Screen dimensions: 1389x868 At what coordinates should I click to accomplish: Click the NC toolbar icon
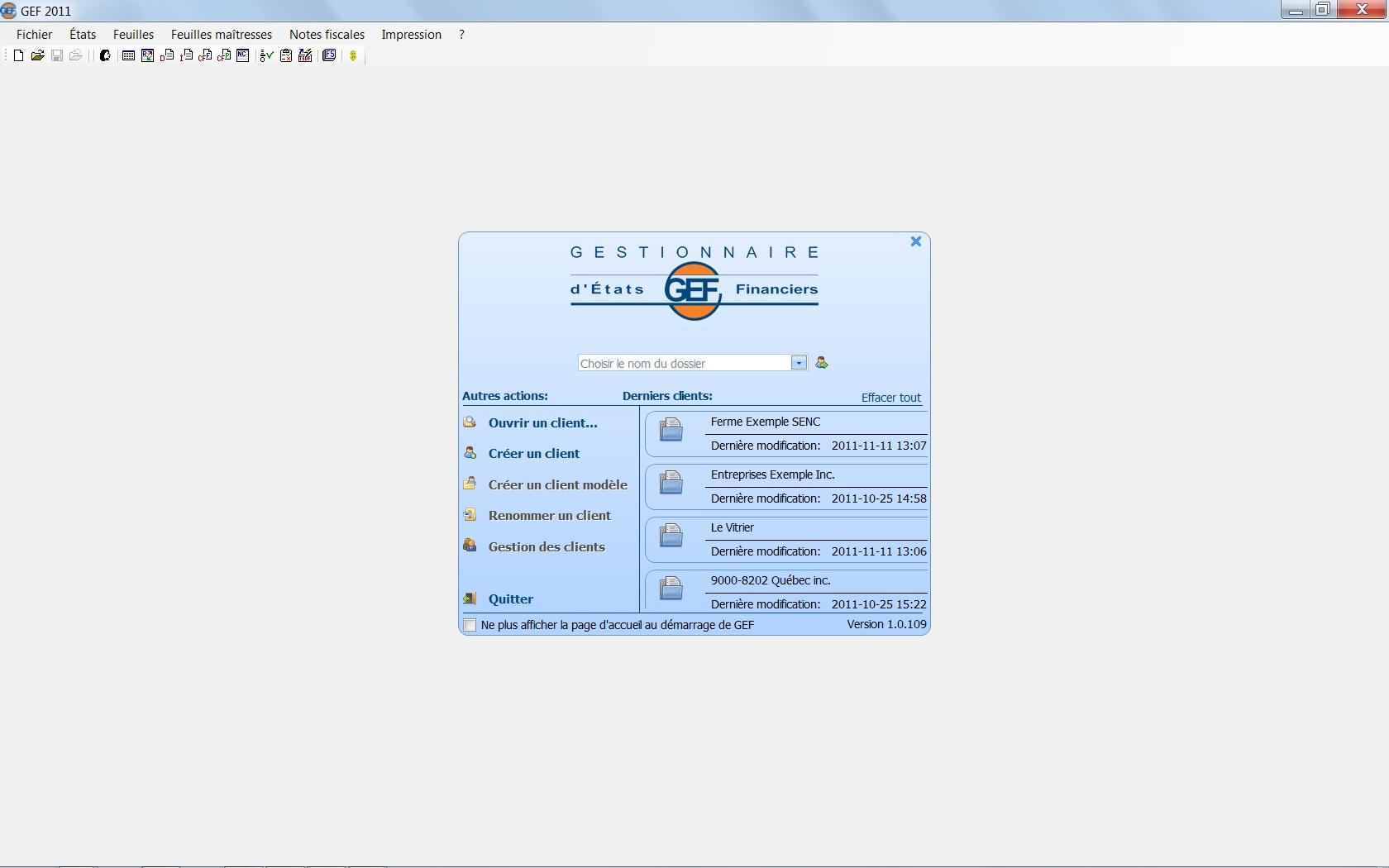click(243, 55)
